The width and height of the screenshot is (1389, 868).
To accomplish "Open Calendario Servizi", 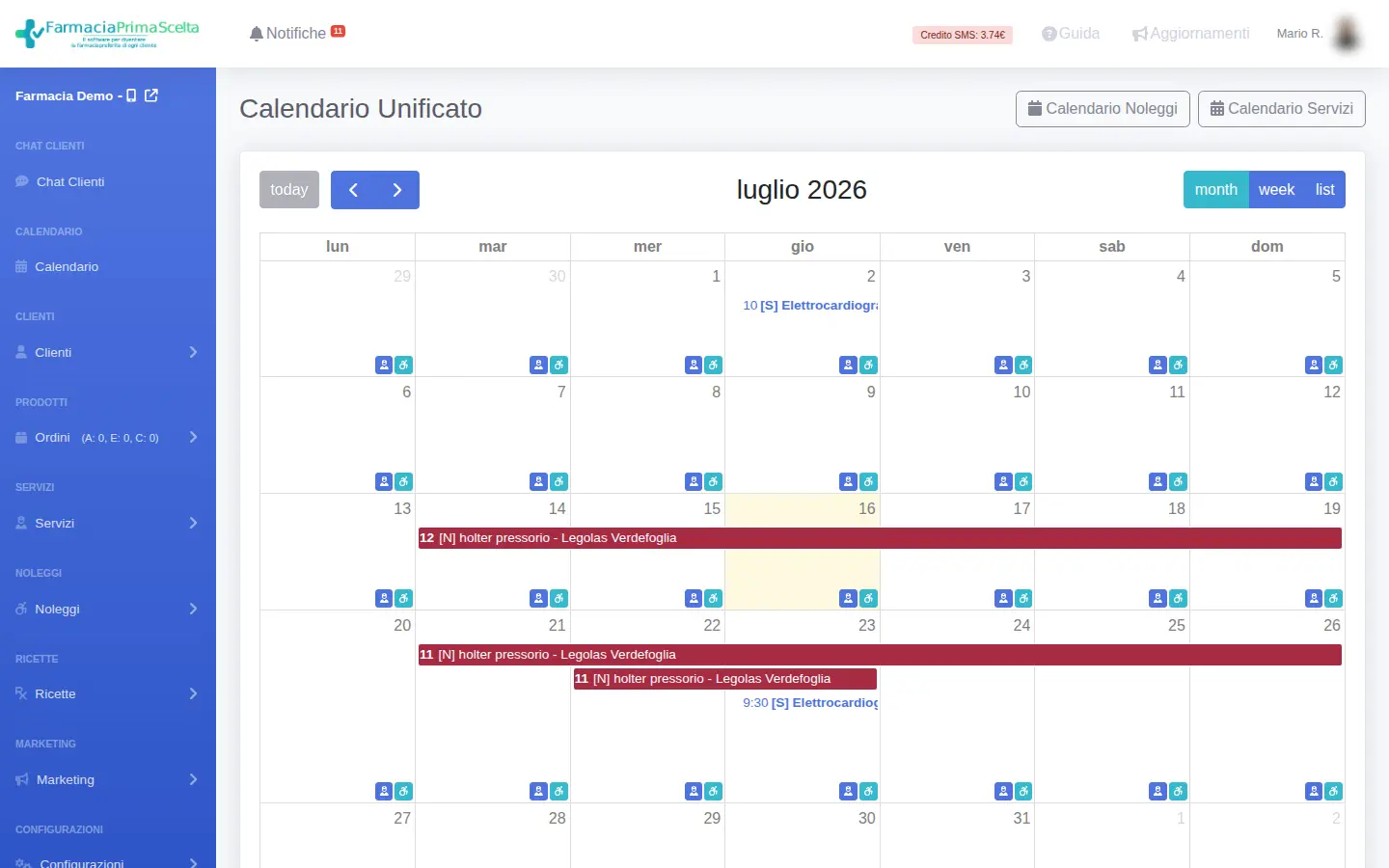I will tap(1282, 109).
